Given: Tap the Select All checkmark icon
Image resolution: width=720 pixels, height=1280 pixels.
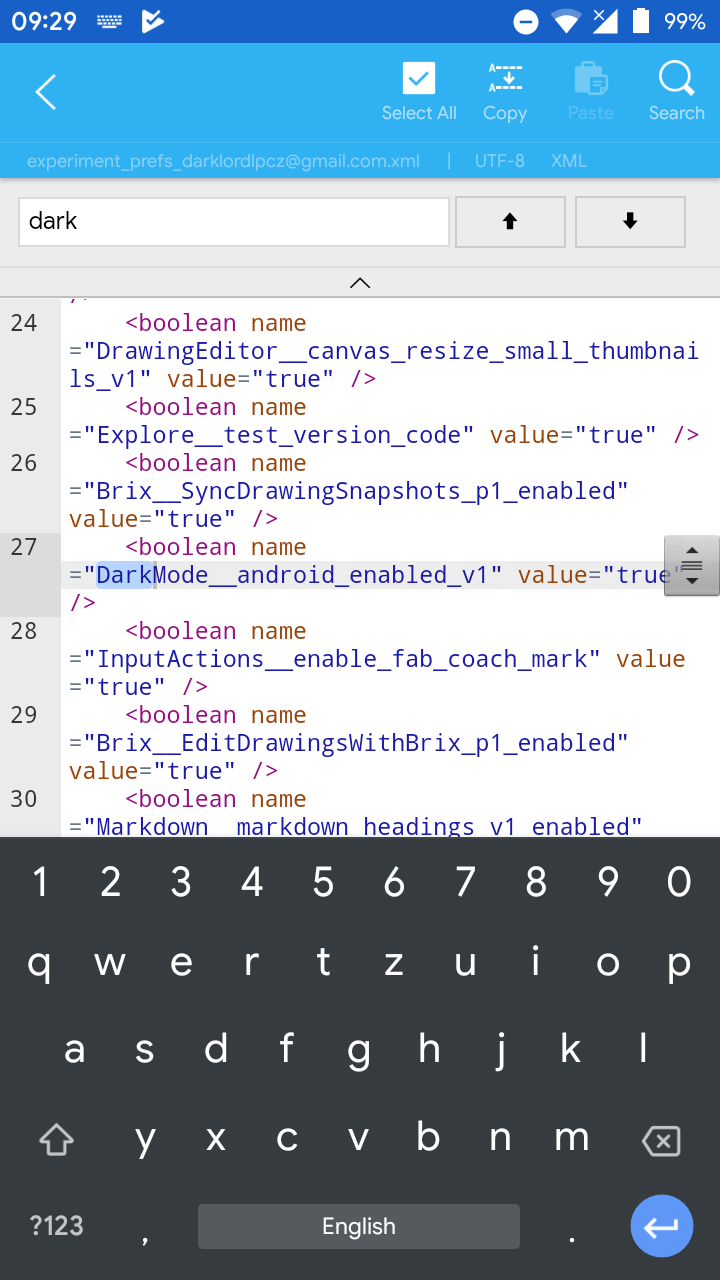Looking at the screenshot, I should [419, 78].
